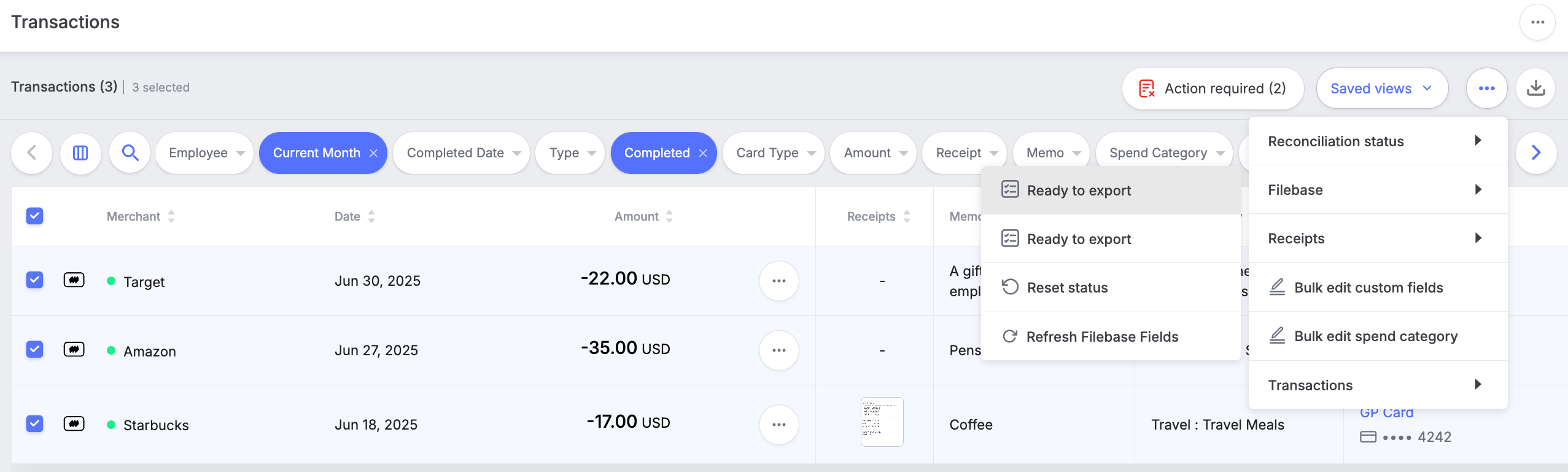The image size is (1568, 472).
Task: Open the row options for Amazon transaction
Action: pos(778,350)
